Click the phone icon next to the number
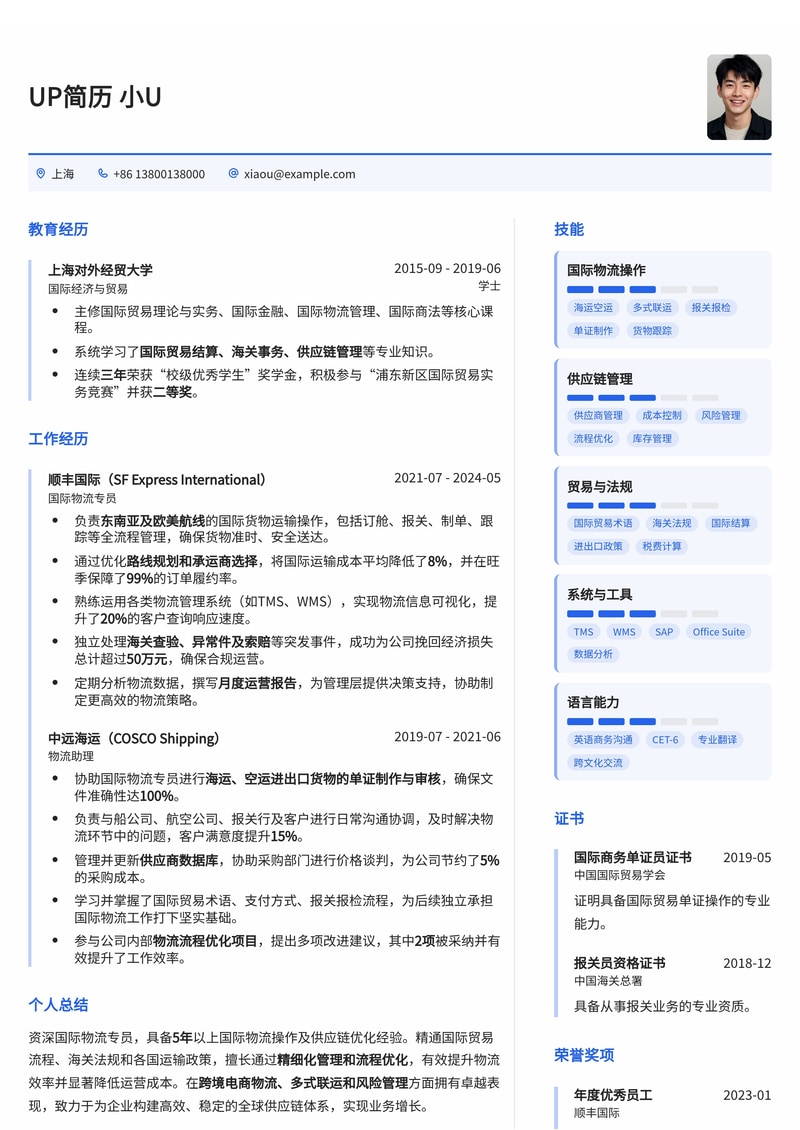 [x=103, y=173]
